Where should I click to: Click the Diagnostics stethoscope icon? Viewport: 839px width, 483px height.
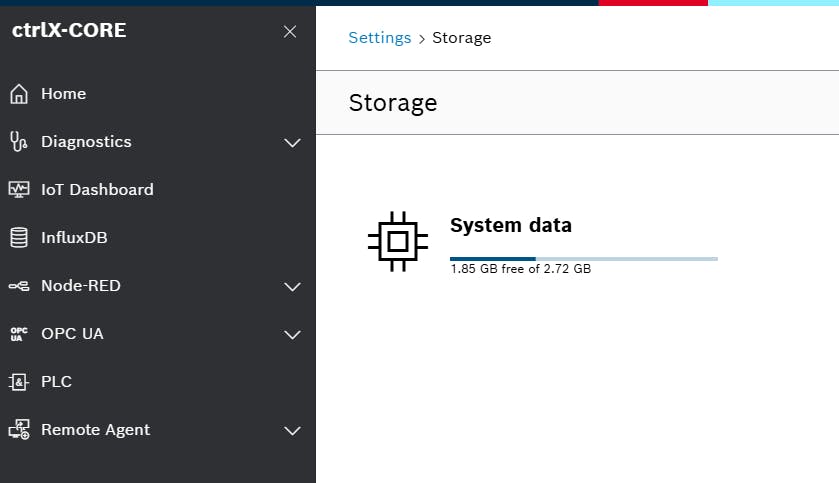pyautogui.click(x=18, y=142)
